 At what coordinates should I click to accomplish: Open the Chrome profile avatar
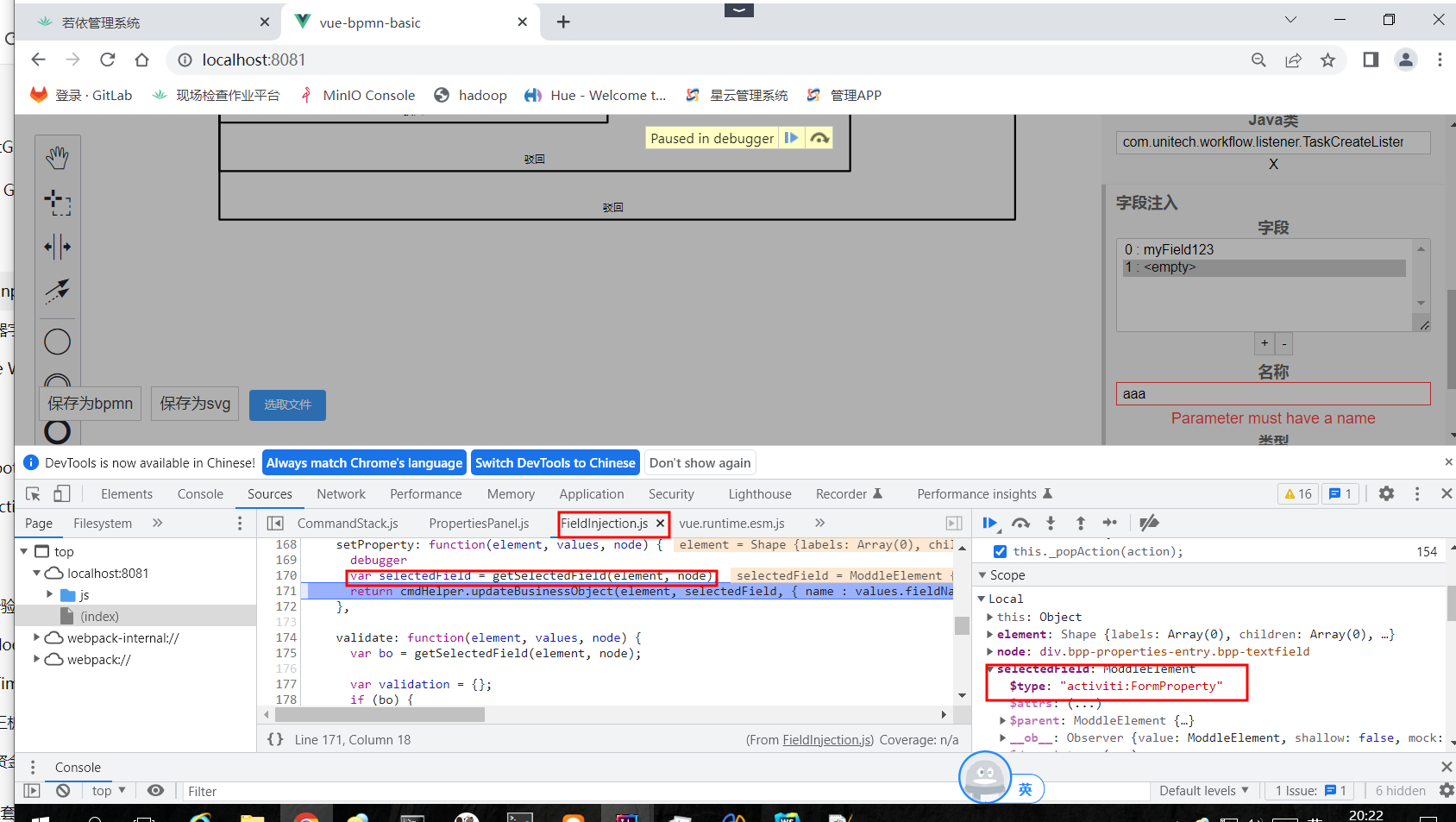pos(1406,60)
